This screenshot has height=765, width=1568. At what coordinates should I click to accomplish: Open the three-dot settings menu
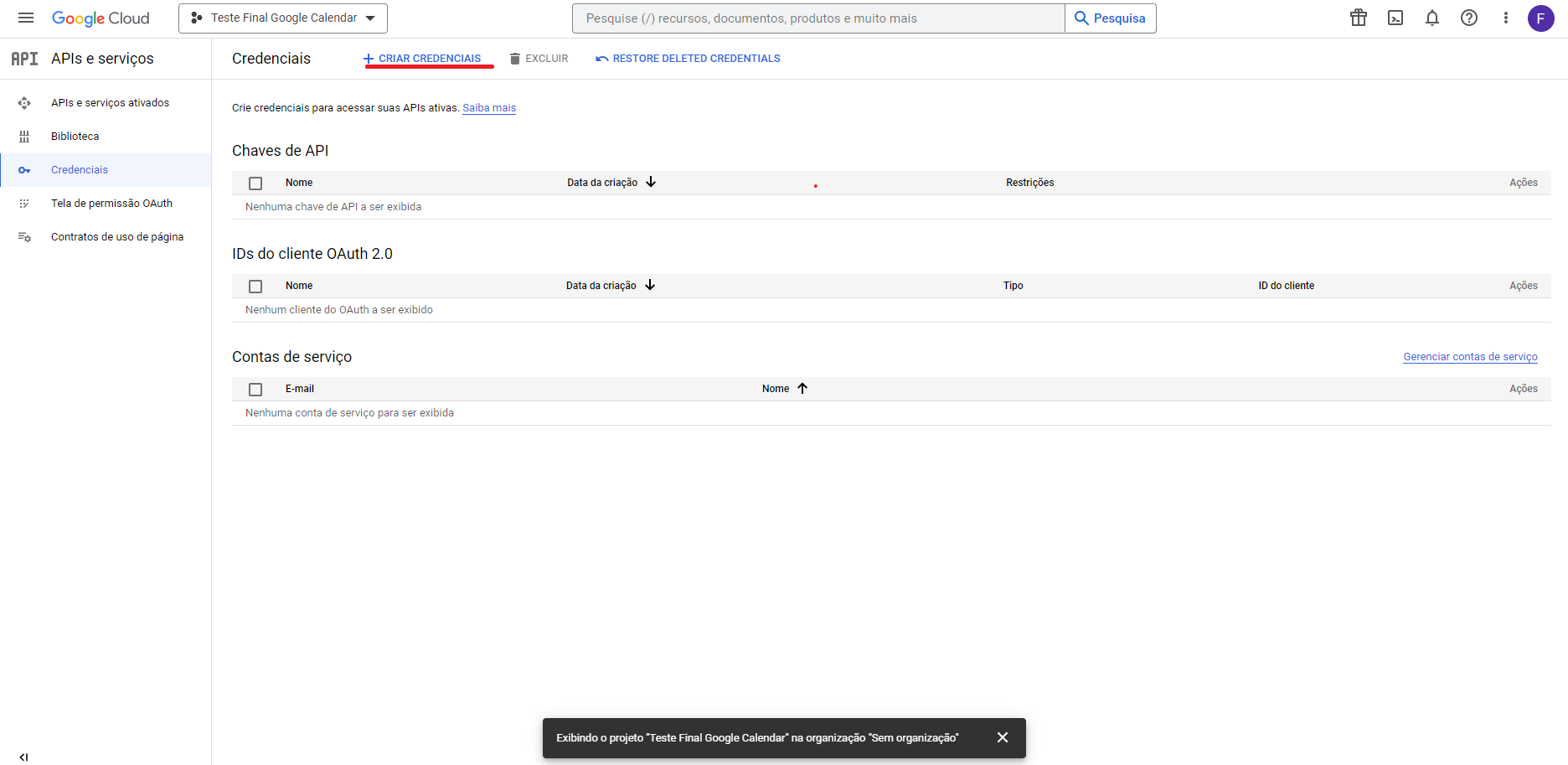tap(1506, 18)
